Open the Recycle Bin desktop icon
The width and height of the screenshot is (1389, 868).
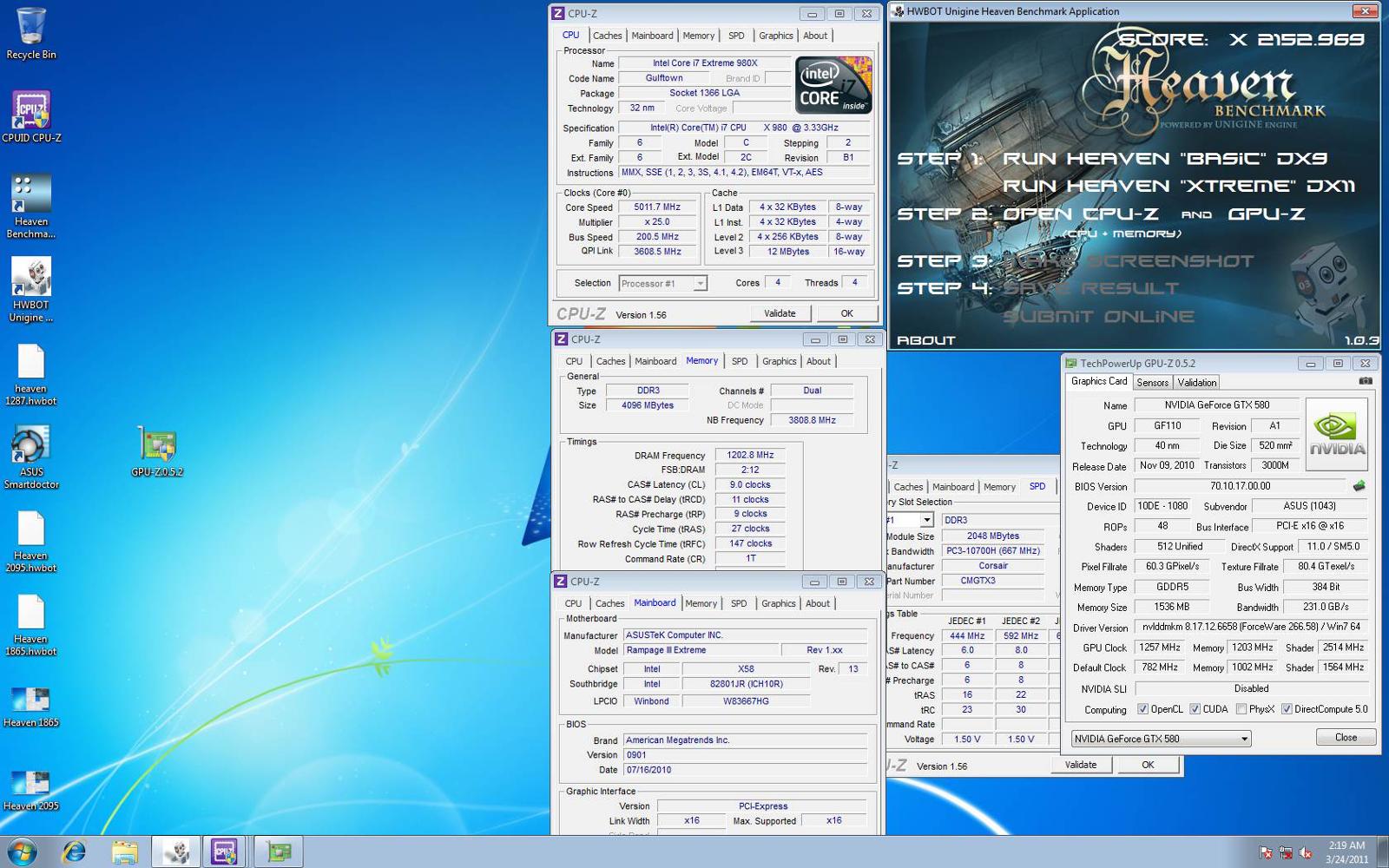click(30, 33)
